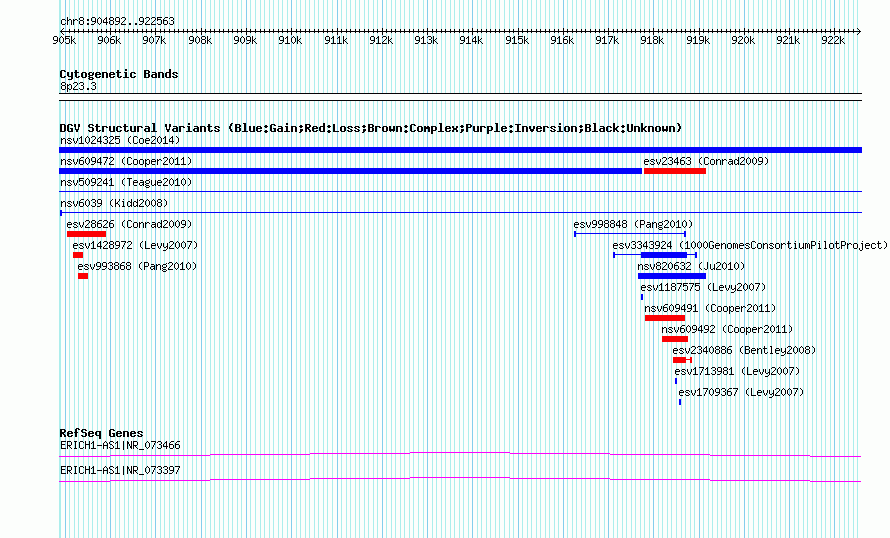Viewport: 890px width, 538px height.
Task: Open the nsv509241 (Teague2010) variant line
Action: point(460,192)
